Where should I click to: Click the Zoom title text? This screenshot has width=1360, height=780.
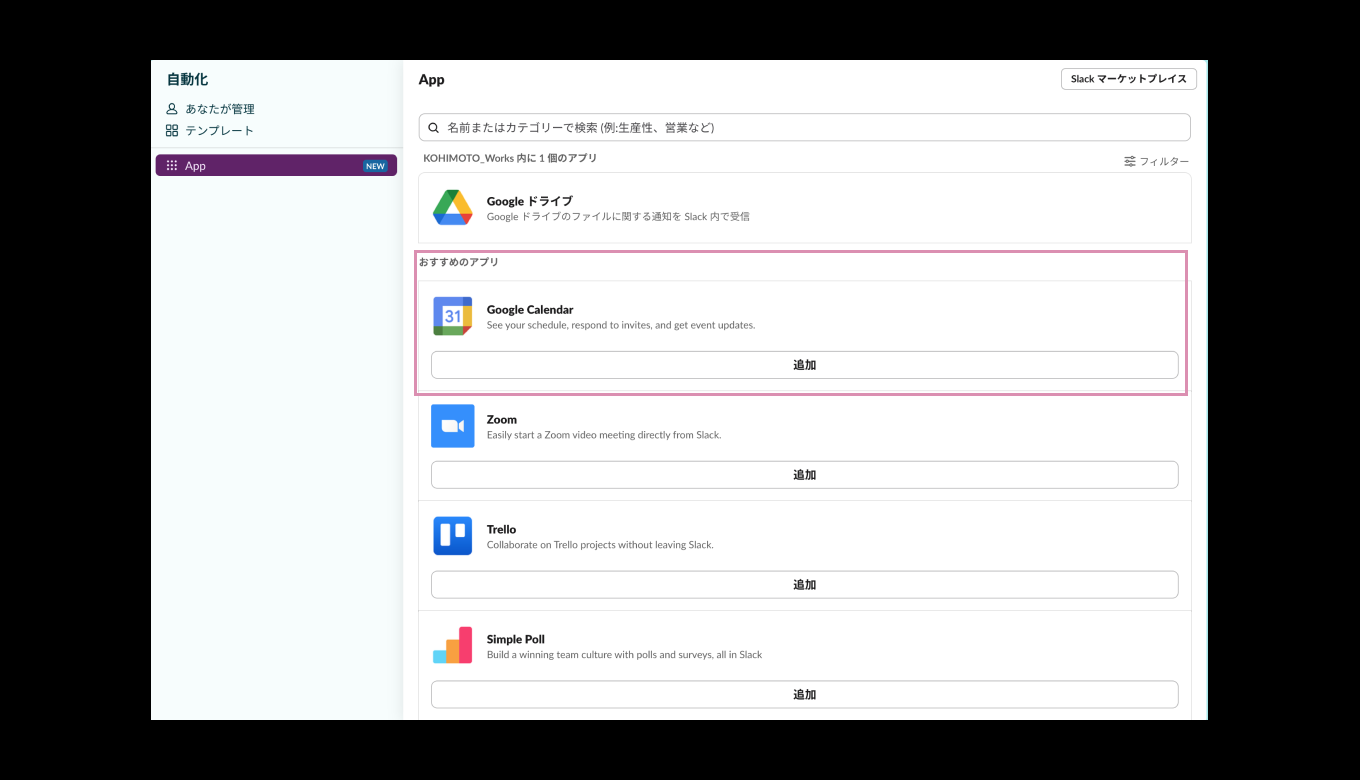tap(502, 420)
